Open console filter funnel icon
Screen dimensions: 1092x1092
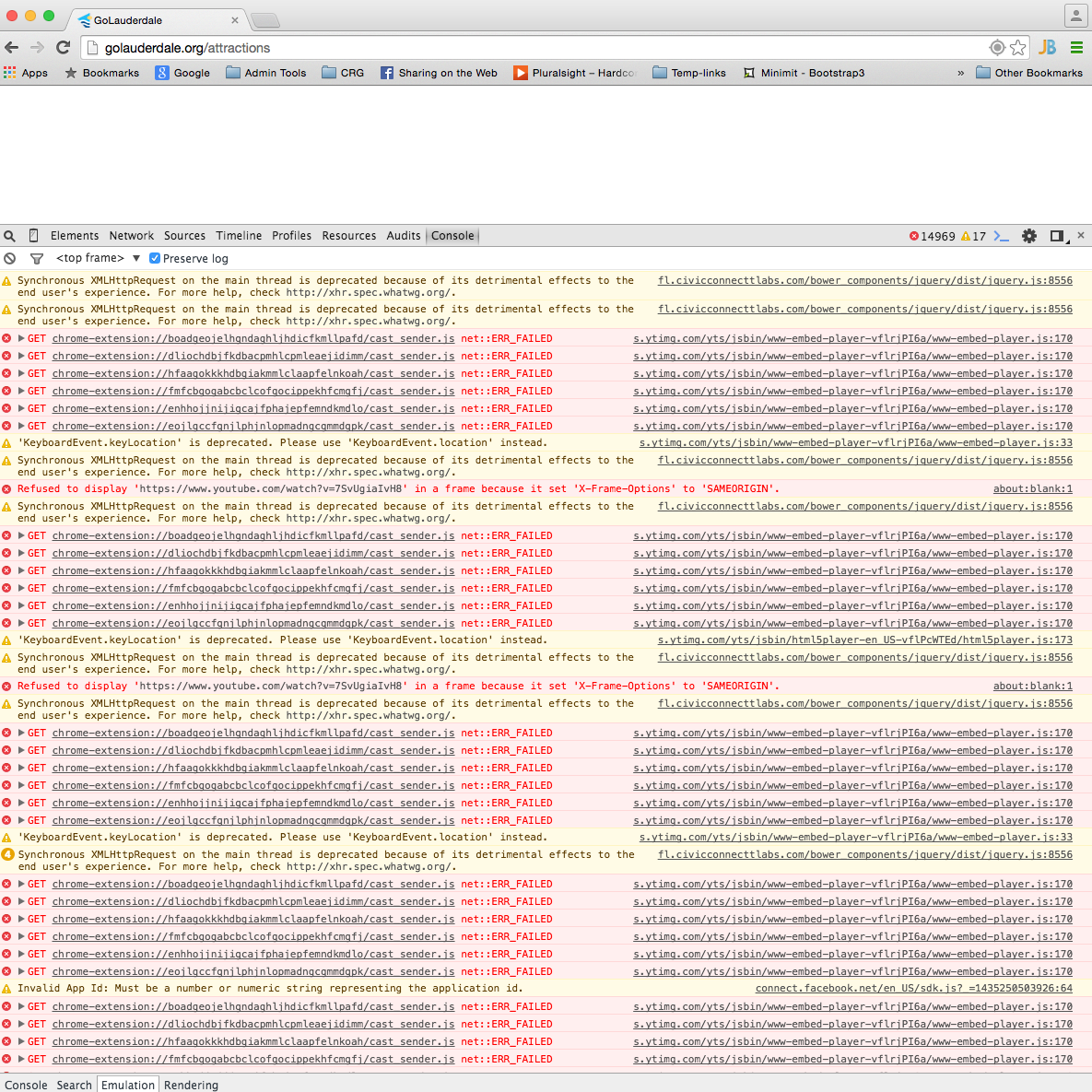point(37,258)
